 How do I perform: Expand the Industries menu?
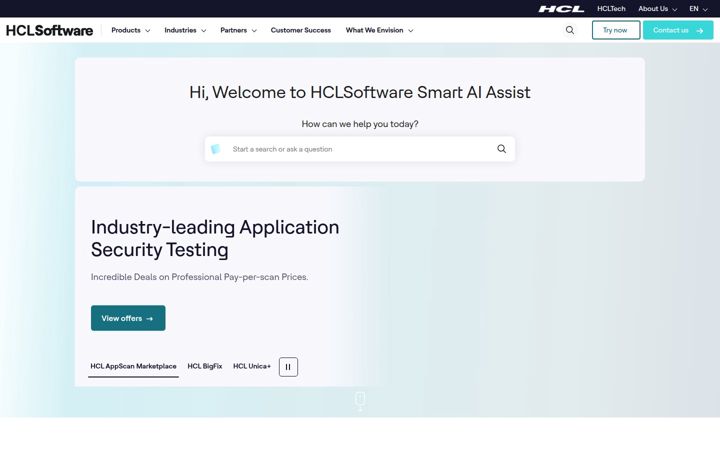186,30
